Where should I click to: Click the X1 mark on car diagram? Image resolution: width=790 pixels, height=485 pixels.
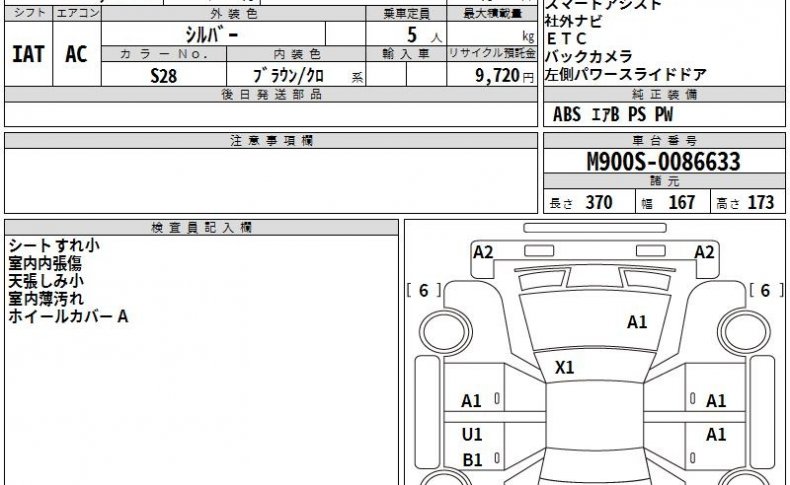(x=564, y=368)
